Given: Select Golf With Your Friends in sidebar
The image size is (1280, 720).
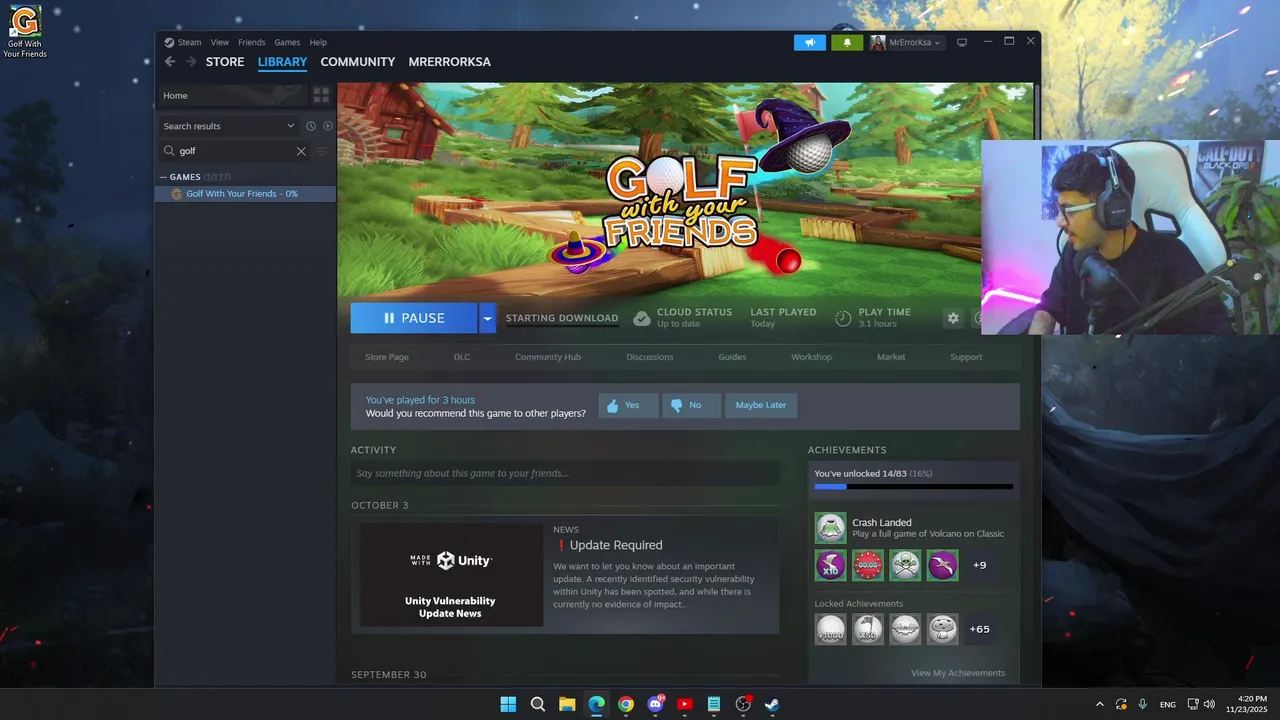Looking at the screenshot, I should coord(245,194).
